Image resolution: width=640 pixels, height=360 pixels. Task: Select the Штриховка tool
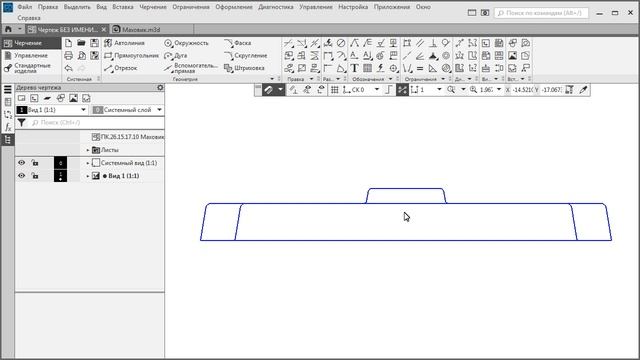244,68
